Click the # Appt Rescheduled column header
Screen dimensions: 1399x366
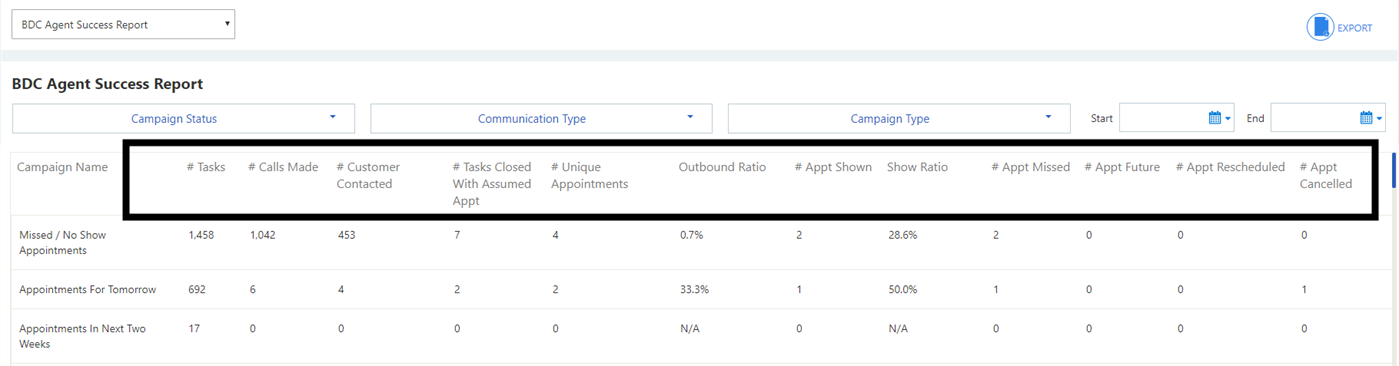(1230, 167)
